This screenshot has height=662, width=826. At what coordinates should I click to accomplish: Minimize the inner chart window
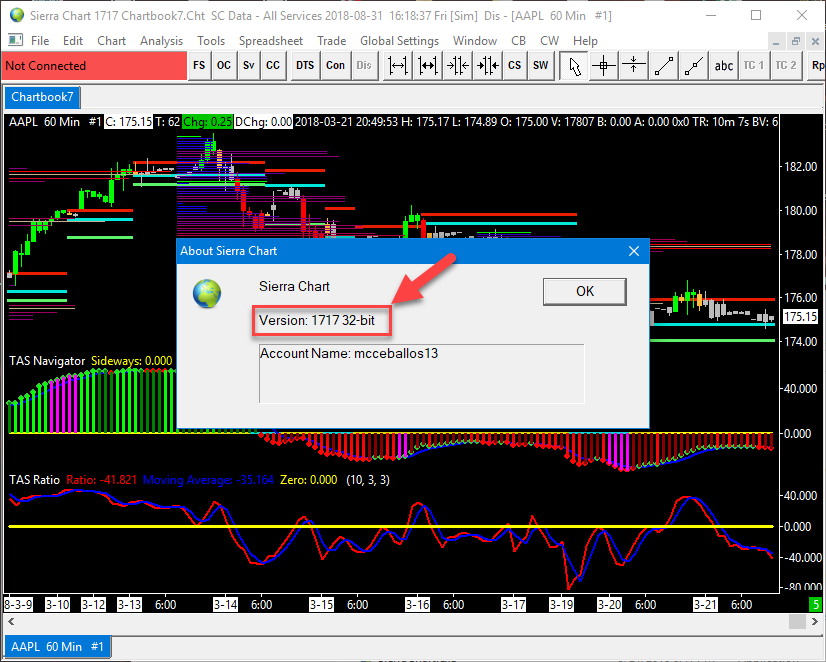[x=776, y=42]
